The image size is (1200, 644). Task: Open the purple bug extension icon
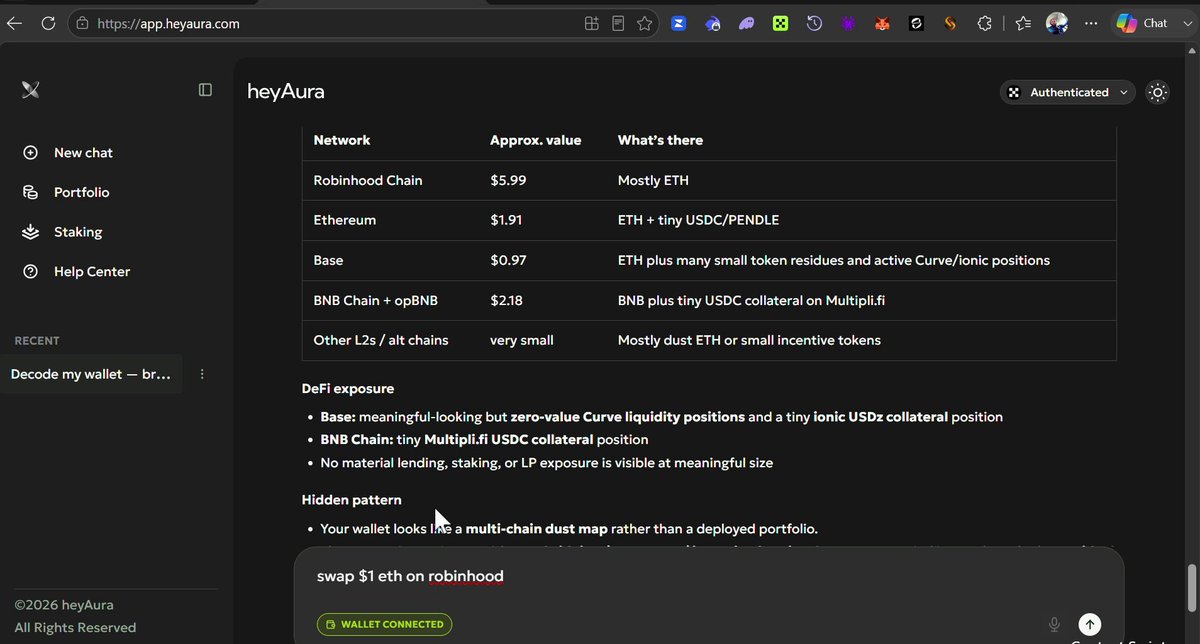(848, 23)
